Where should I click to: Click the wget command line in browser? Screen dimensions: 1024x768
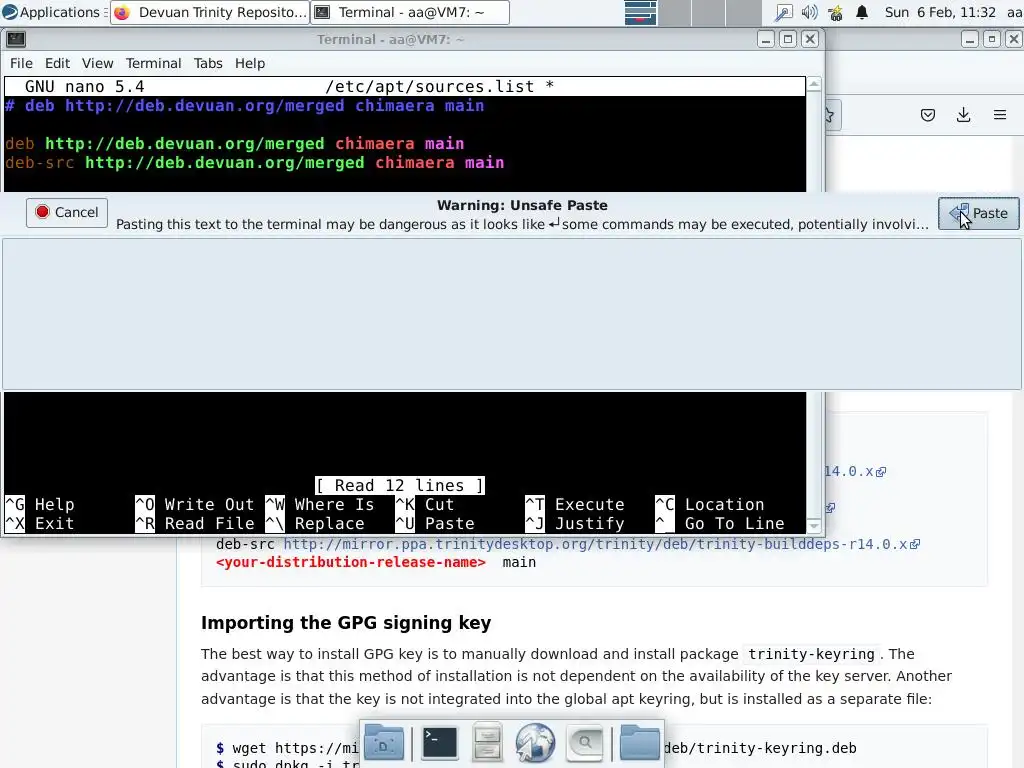coord(536,748)
